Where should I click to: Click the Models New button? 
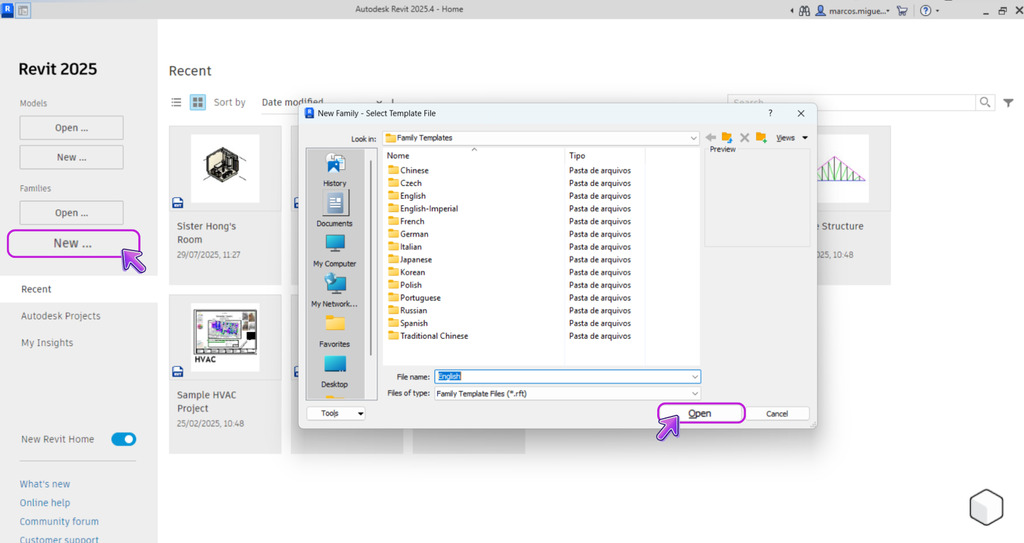coord(71,157)
